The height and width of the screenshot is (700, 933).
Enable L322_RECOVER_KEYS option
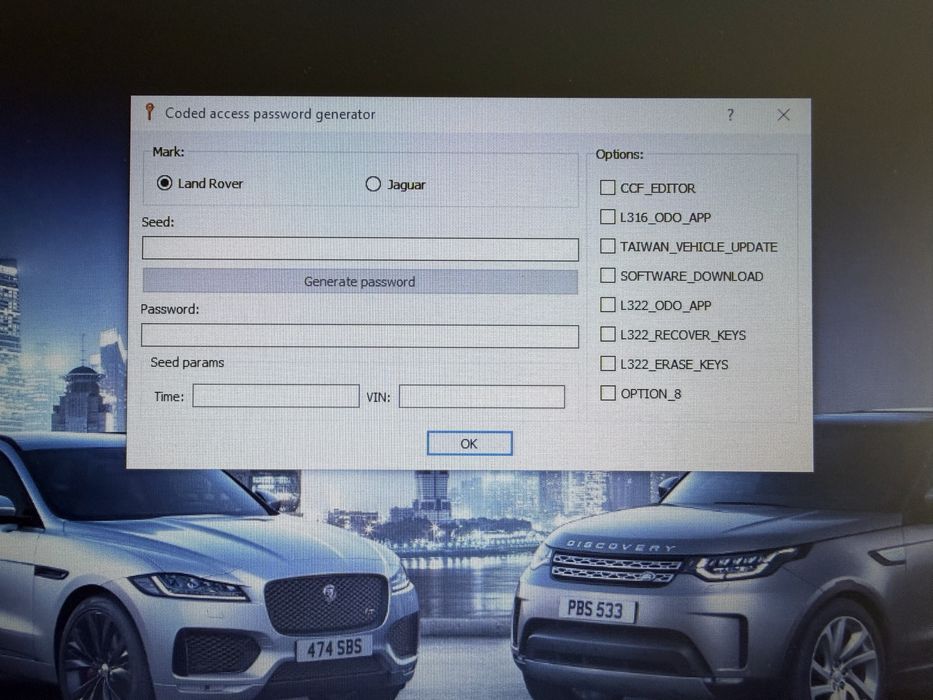point(608,334)
